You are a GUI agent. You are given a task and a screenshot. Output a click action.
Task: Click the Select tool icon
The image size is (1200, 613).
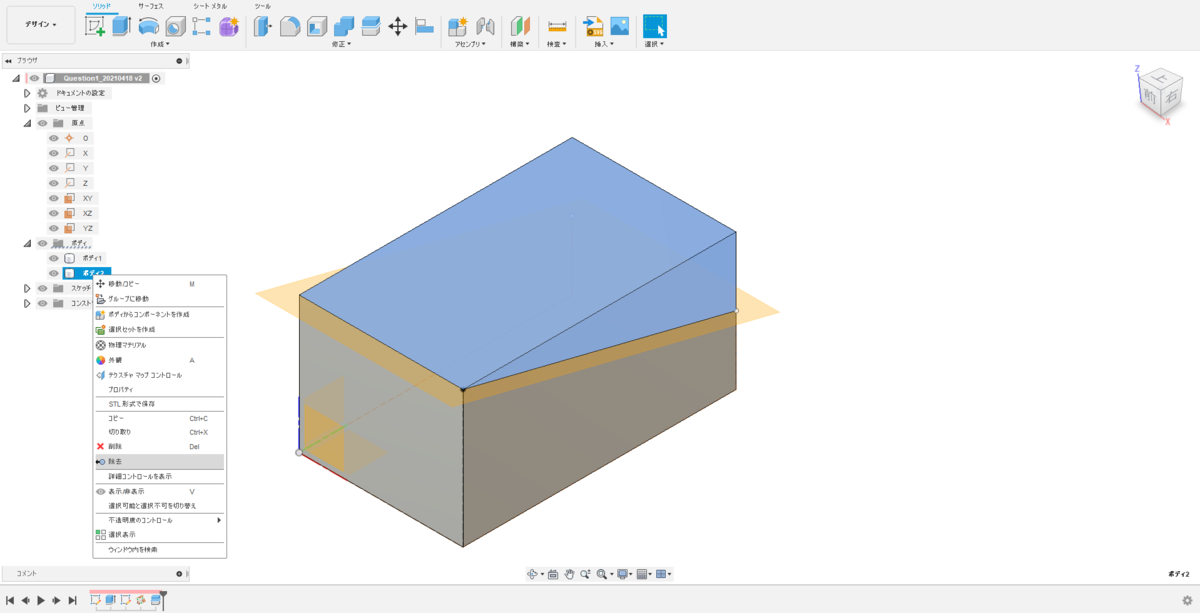click(655, 27)
